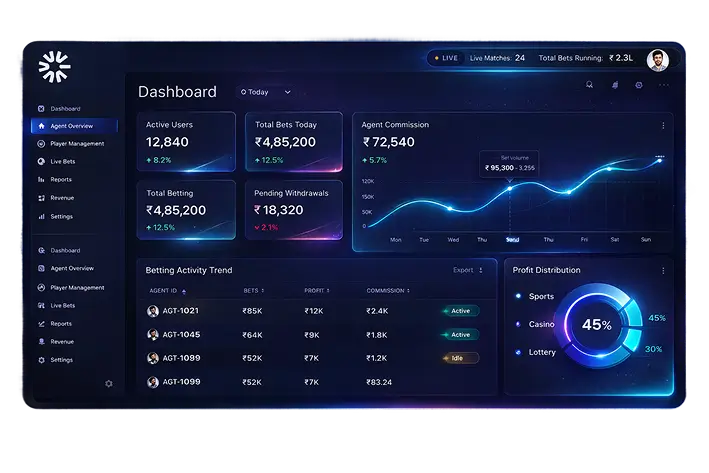Click the notifications icon beside the search icon
709x473 pixels.
[614, 85]
